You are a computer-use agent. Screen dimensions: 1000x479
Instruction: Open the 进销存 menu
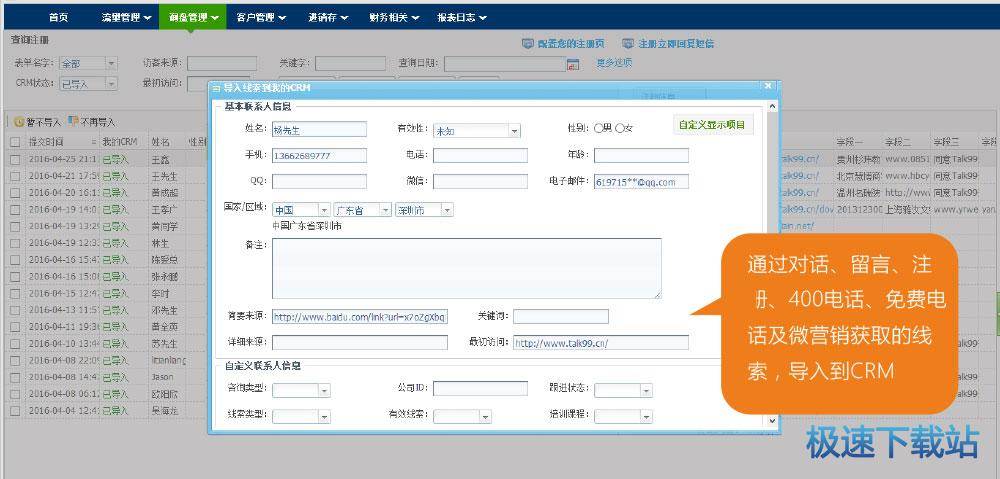click(x=328, y=18)
